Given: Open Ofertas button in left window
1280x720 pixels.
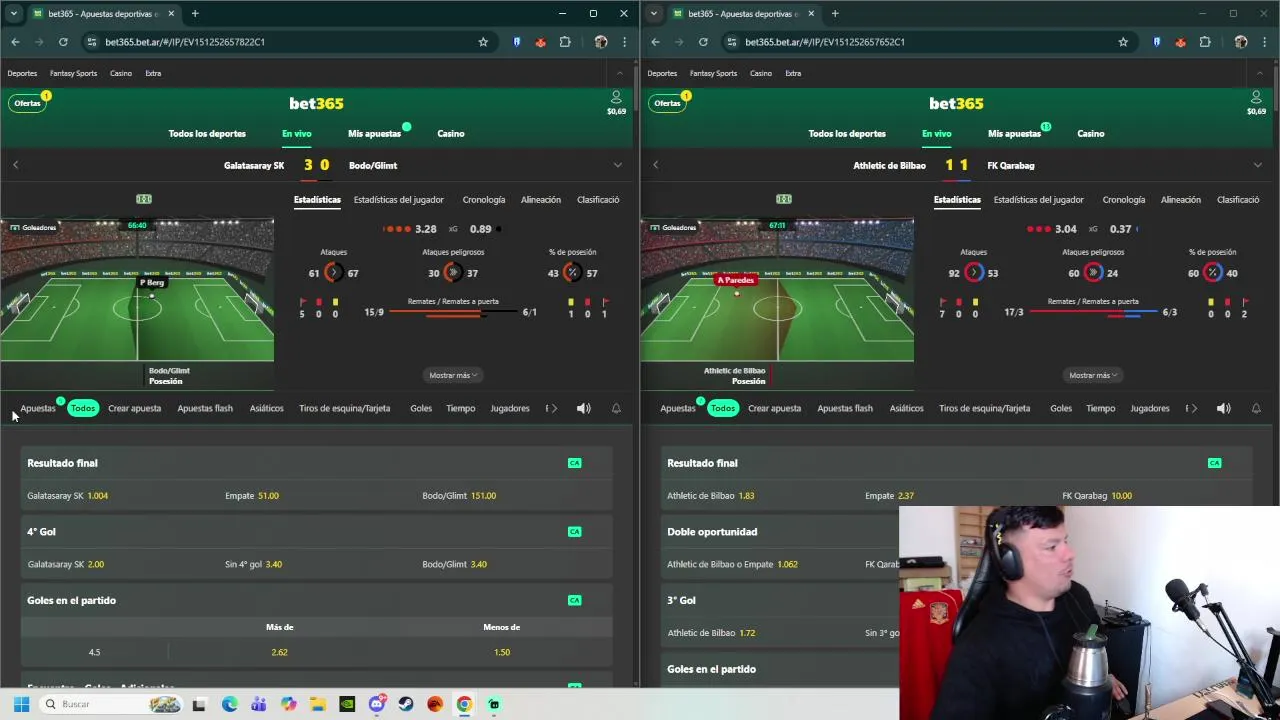Looking at the screenshot, I should point(28,103).
